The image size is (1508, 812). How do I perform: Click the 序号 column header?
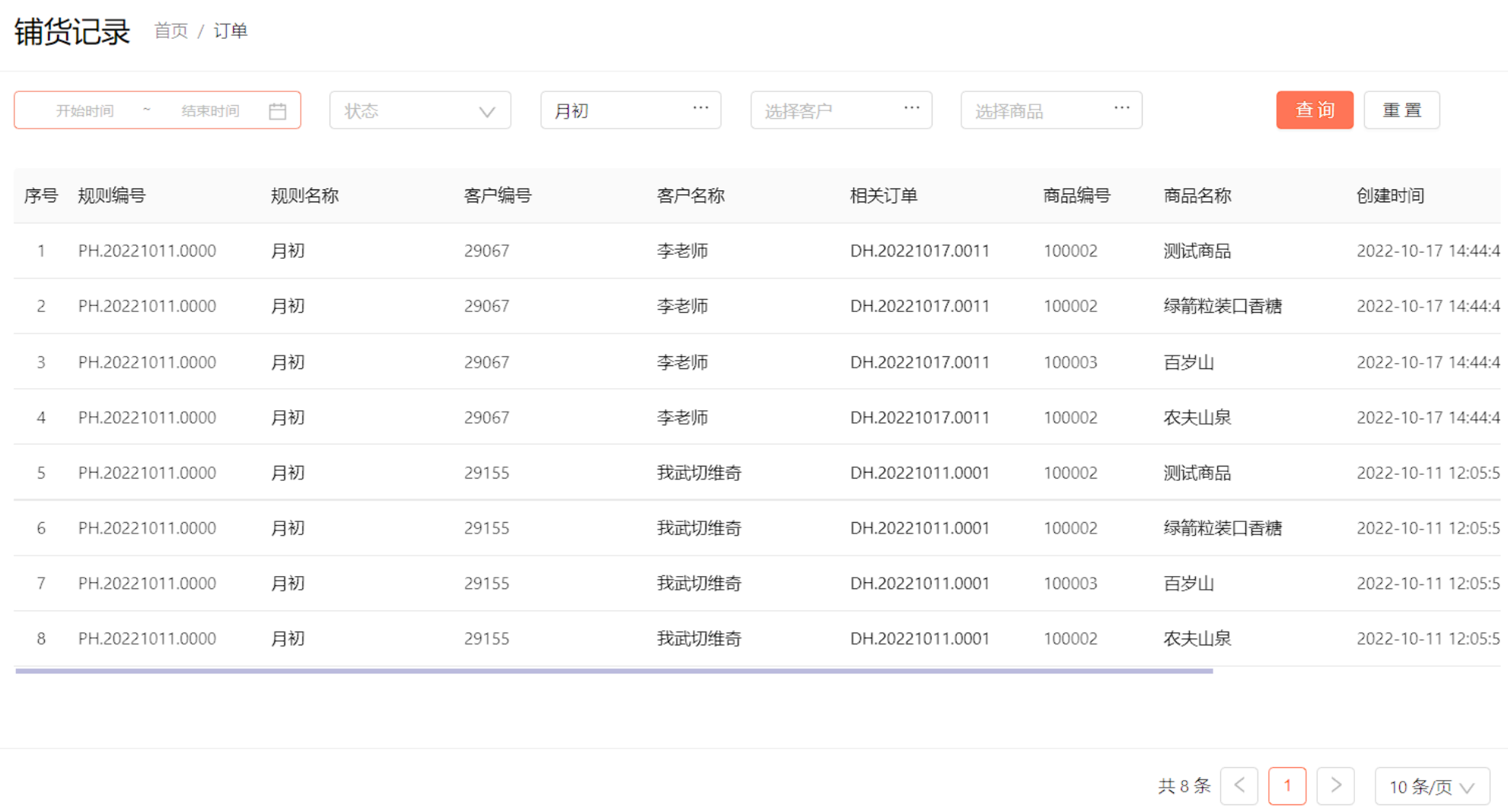coord(41,196)
